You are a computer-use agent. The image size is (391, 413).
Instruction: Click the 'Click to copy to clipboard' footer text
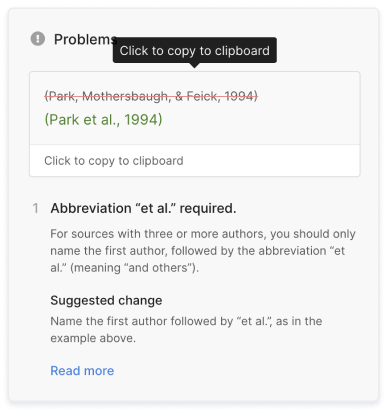pyautogui.click(x=114, y=161)
